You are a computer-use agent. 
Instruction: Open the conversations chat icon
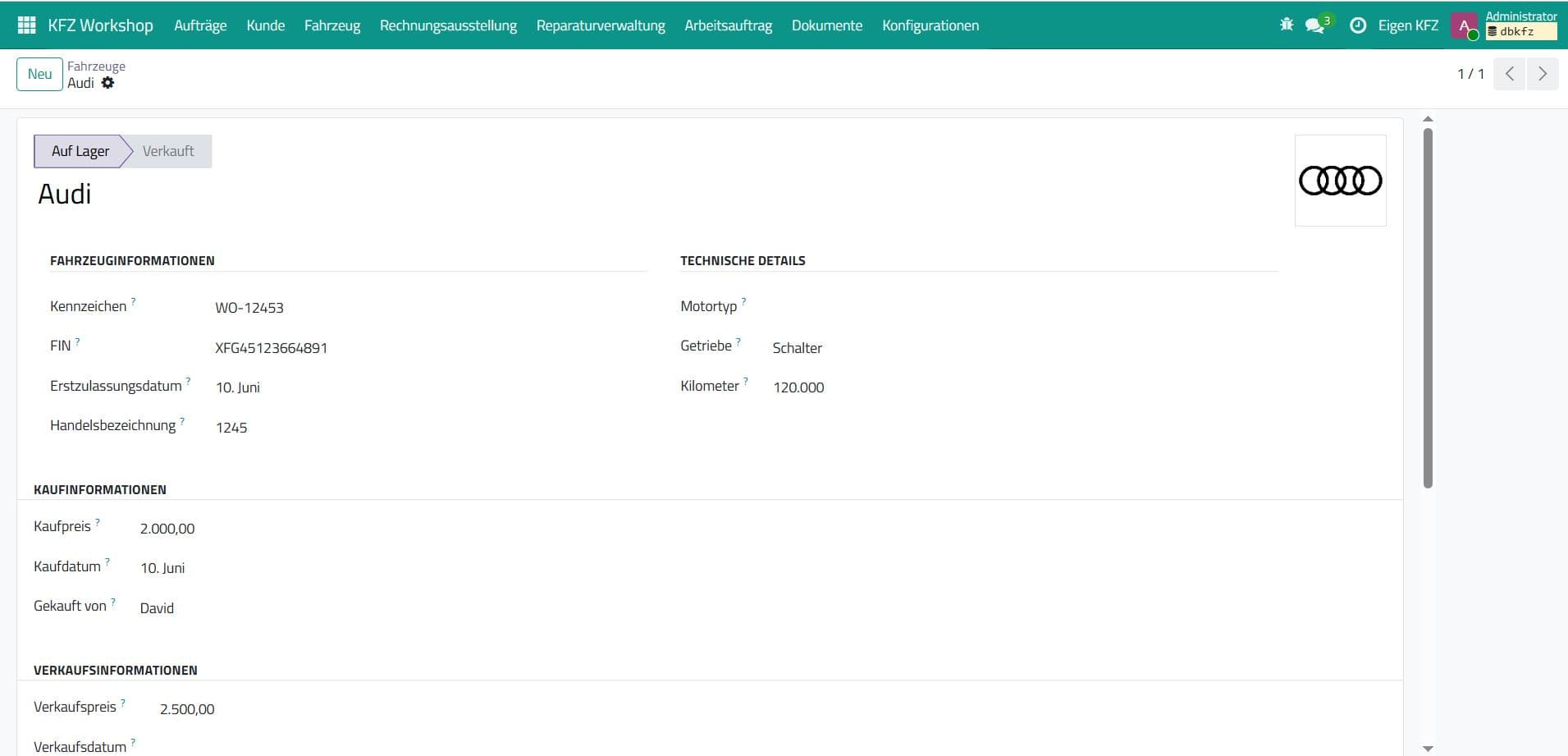click(1316, 25)
